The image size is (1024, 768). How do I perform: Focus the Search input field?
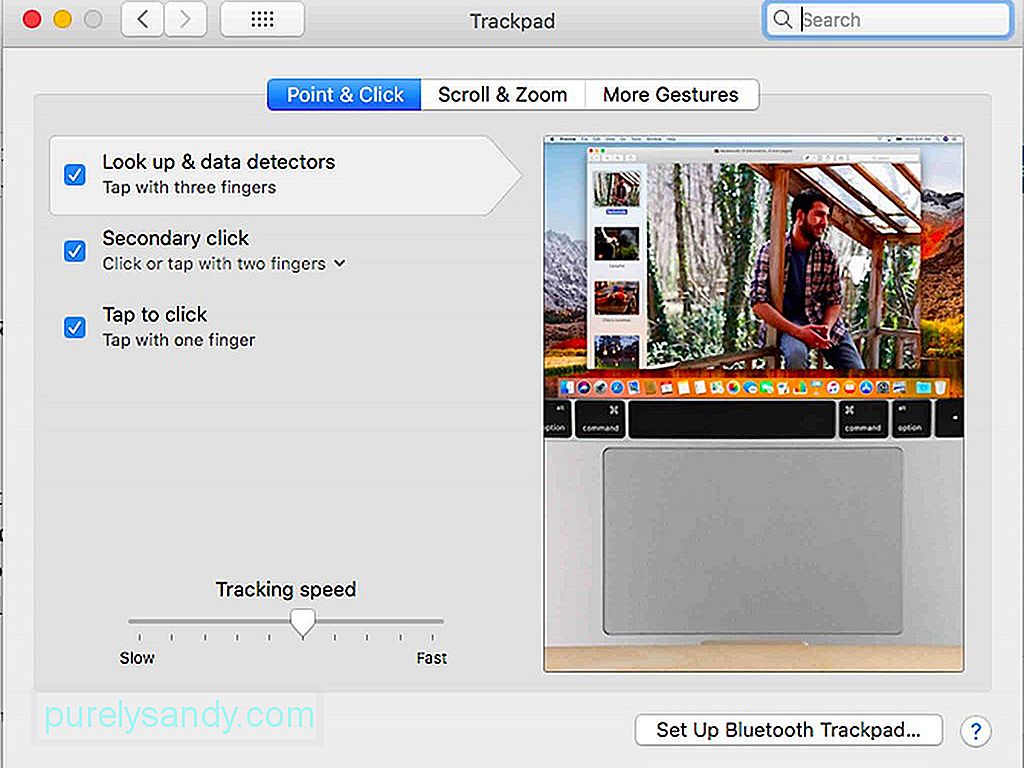[x=888, y=20]
